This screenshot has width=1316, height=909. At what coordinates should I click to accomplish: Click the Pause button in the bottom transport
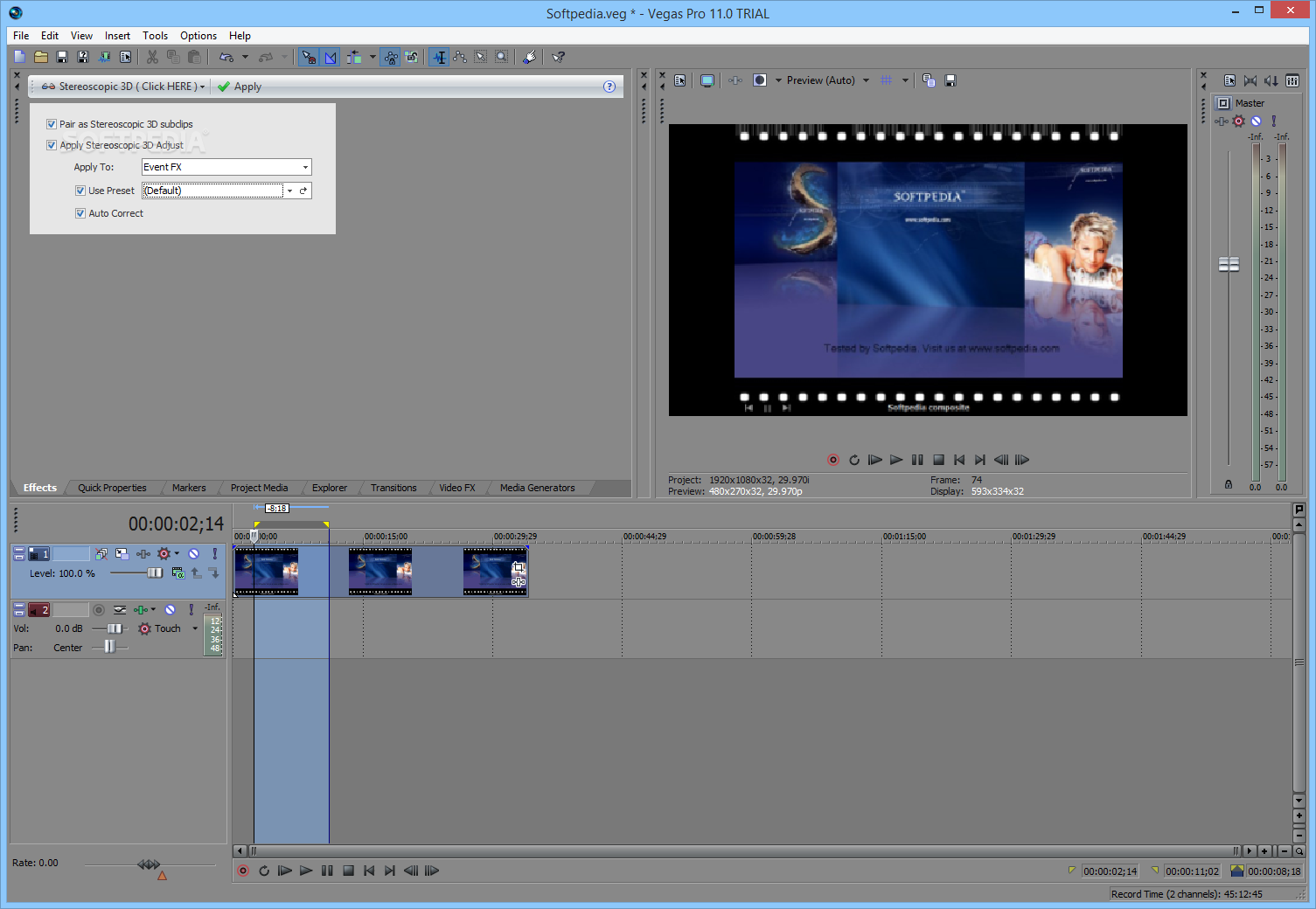point(327,871)
